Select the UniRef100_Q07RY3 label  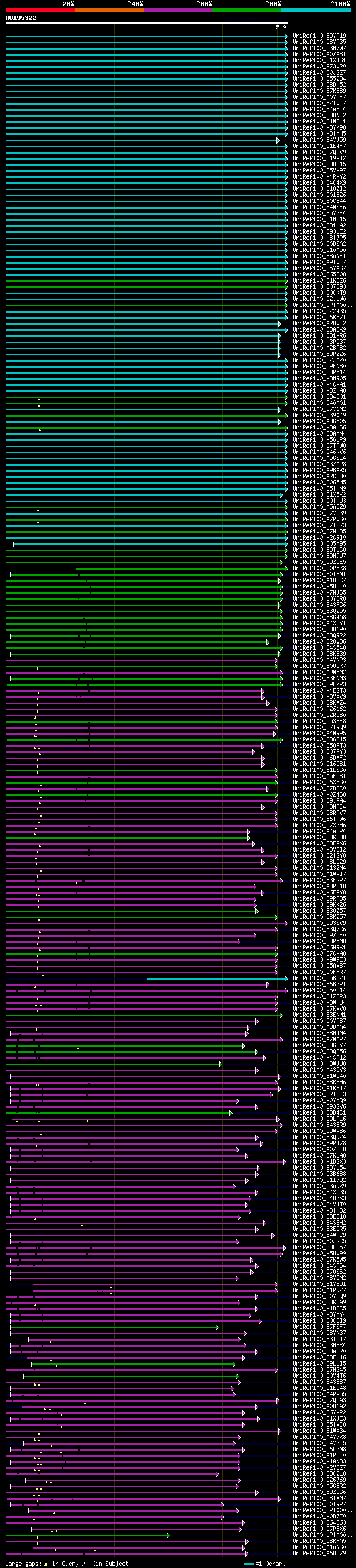(319, 752)
